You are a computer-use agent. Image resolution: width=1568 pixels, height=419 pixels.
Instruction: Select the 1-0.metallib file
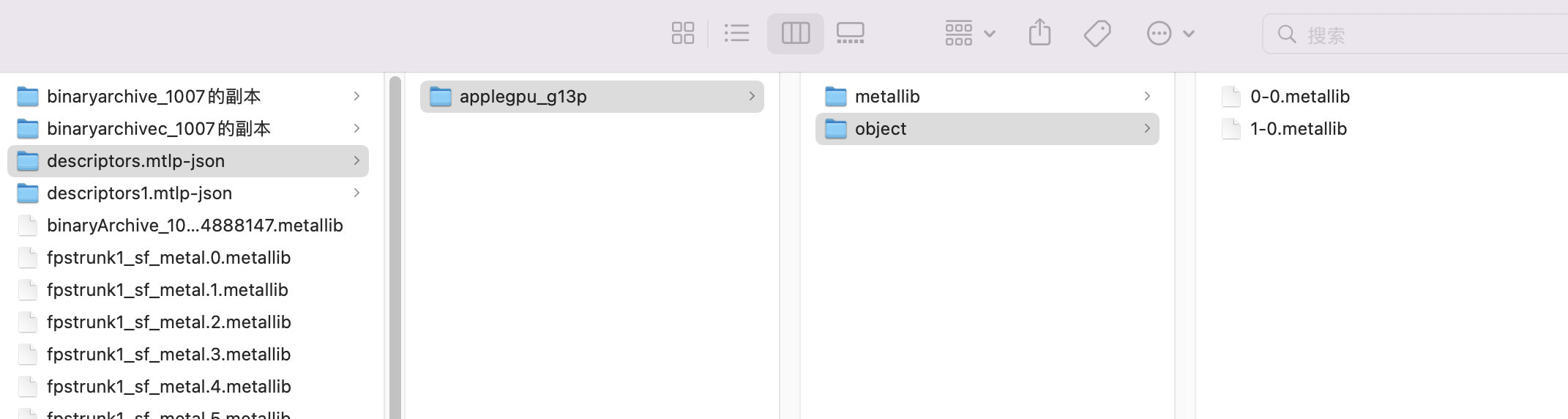coord(1298,129)
